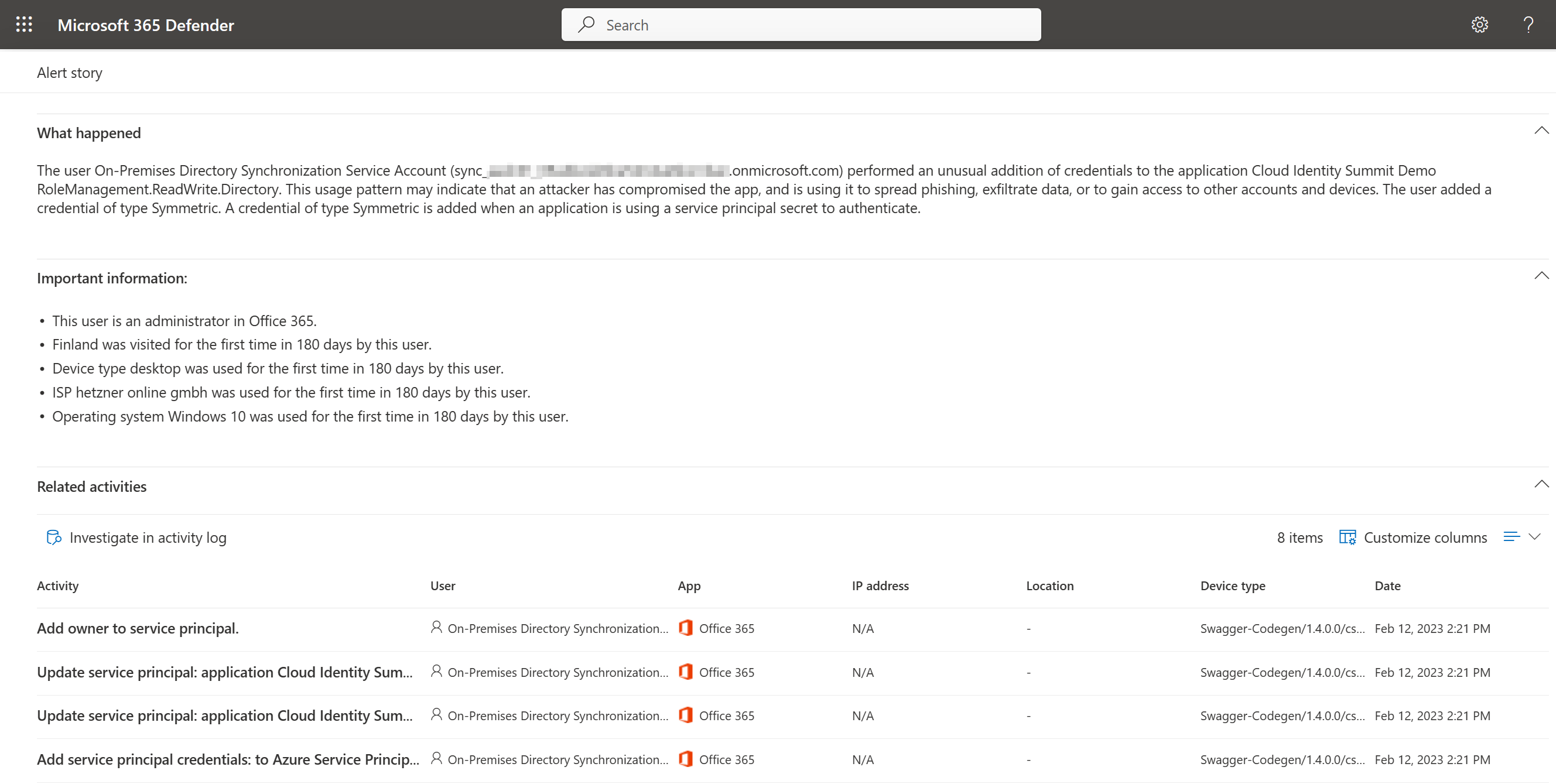Click the activity log investigate icon
1556x784 pixels.
(x=54, y=537)
